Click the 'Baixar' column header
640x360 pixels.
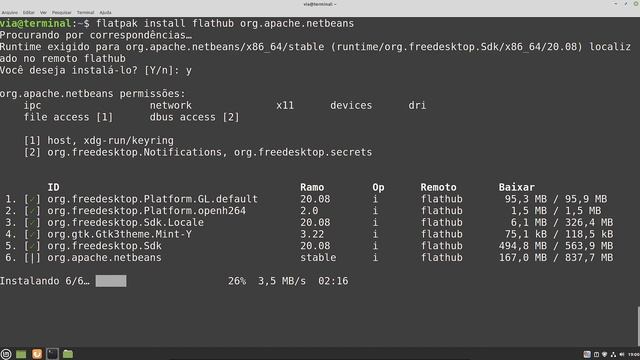(x=516, y=187)
